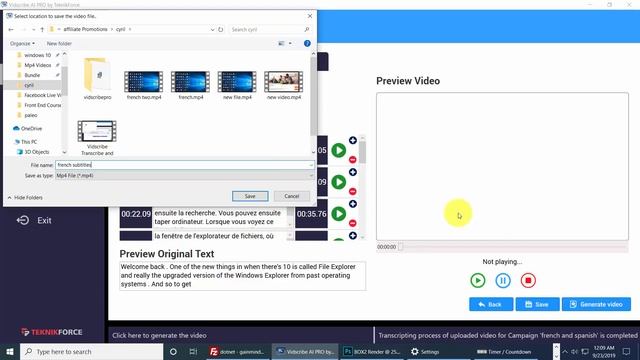Open the Windows Start menu
Screen dimensions: 640x360
[x=10, y=351]
